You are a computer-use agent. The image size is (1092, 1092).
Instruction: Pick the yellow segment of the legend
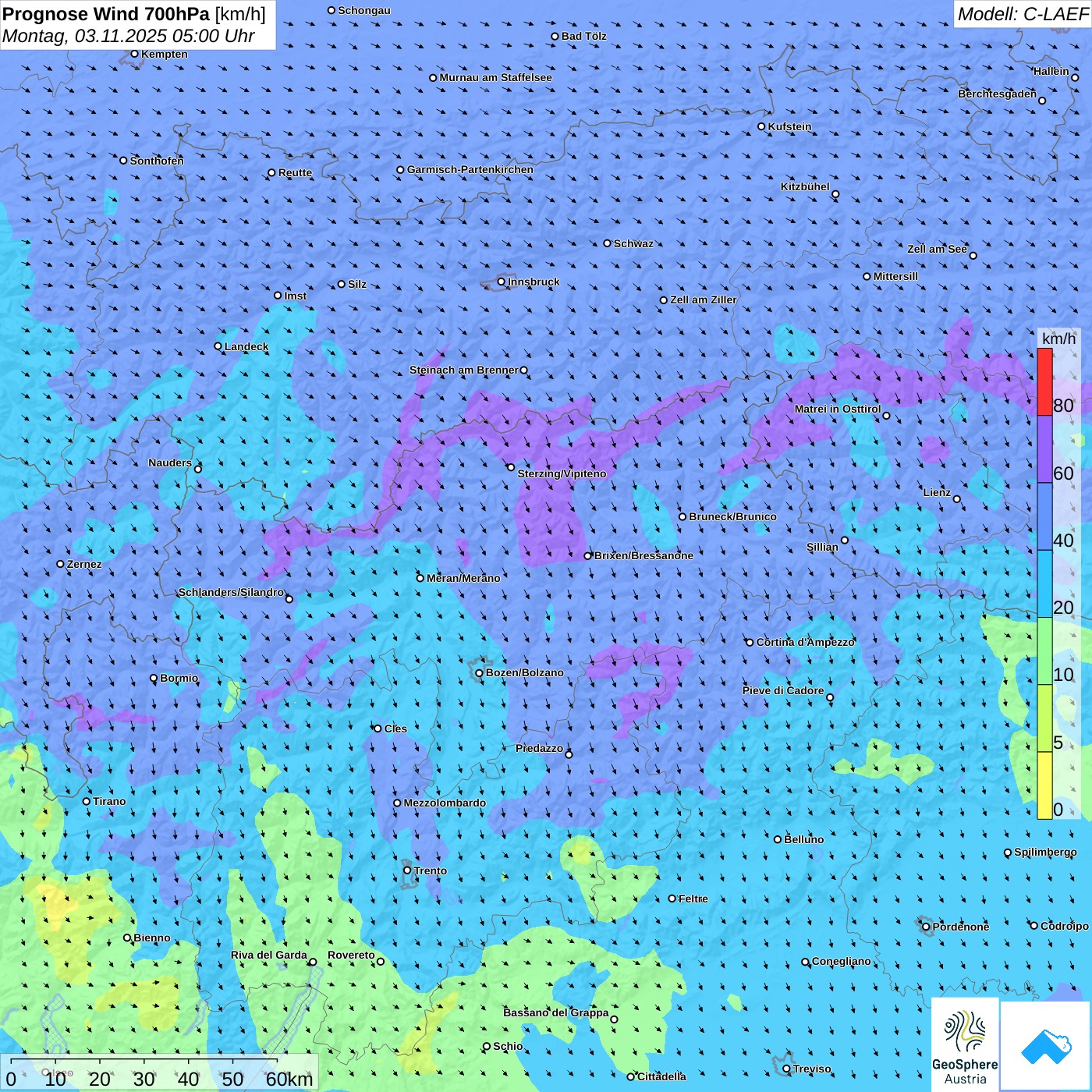1044,785
